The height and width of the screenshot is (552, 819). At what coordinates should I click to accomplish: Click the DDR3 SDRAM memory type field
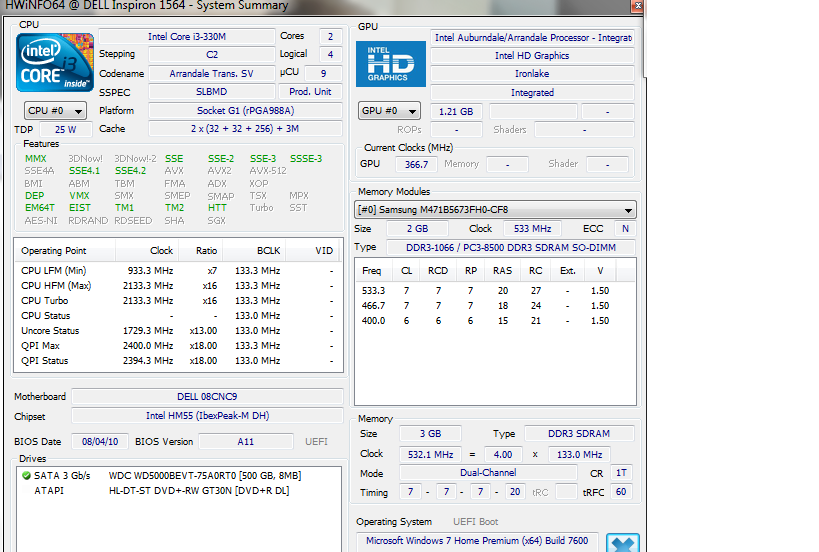[x=579, y=434]
